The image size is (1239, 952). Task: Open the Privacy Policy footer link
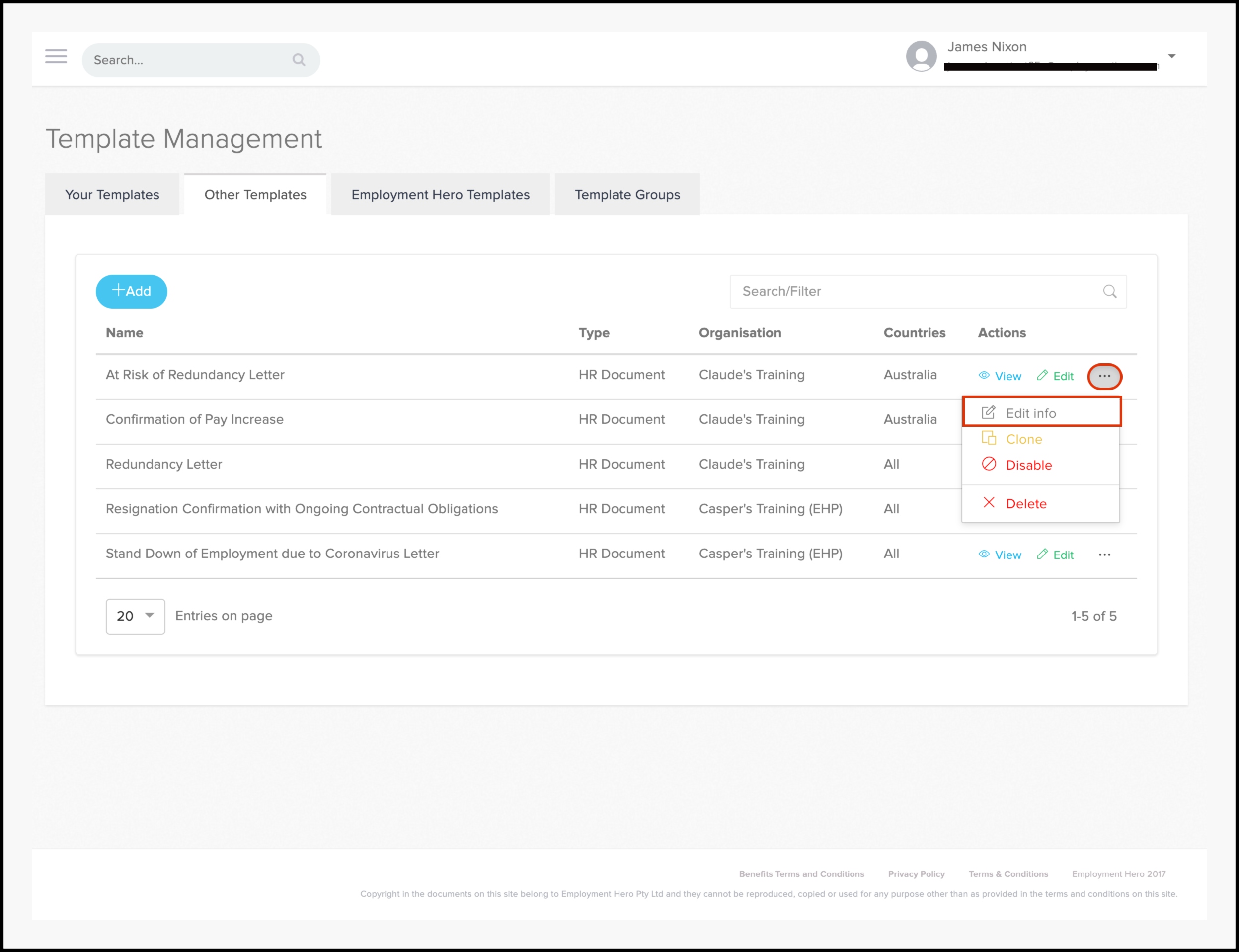[916, 874]
